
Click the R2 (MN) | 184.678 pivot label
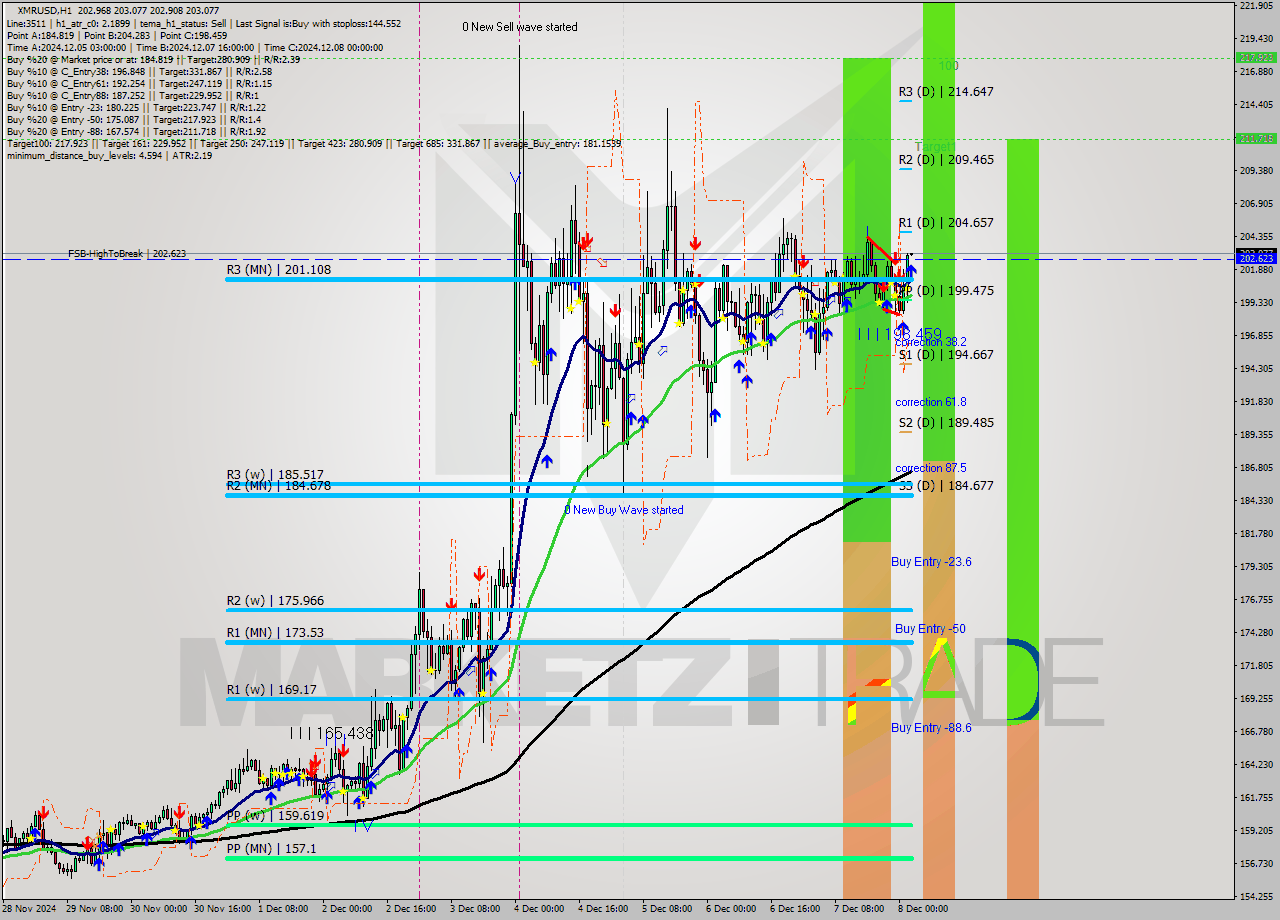[x=278, y=485]
